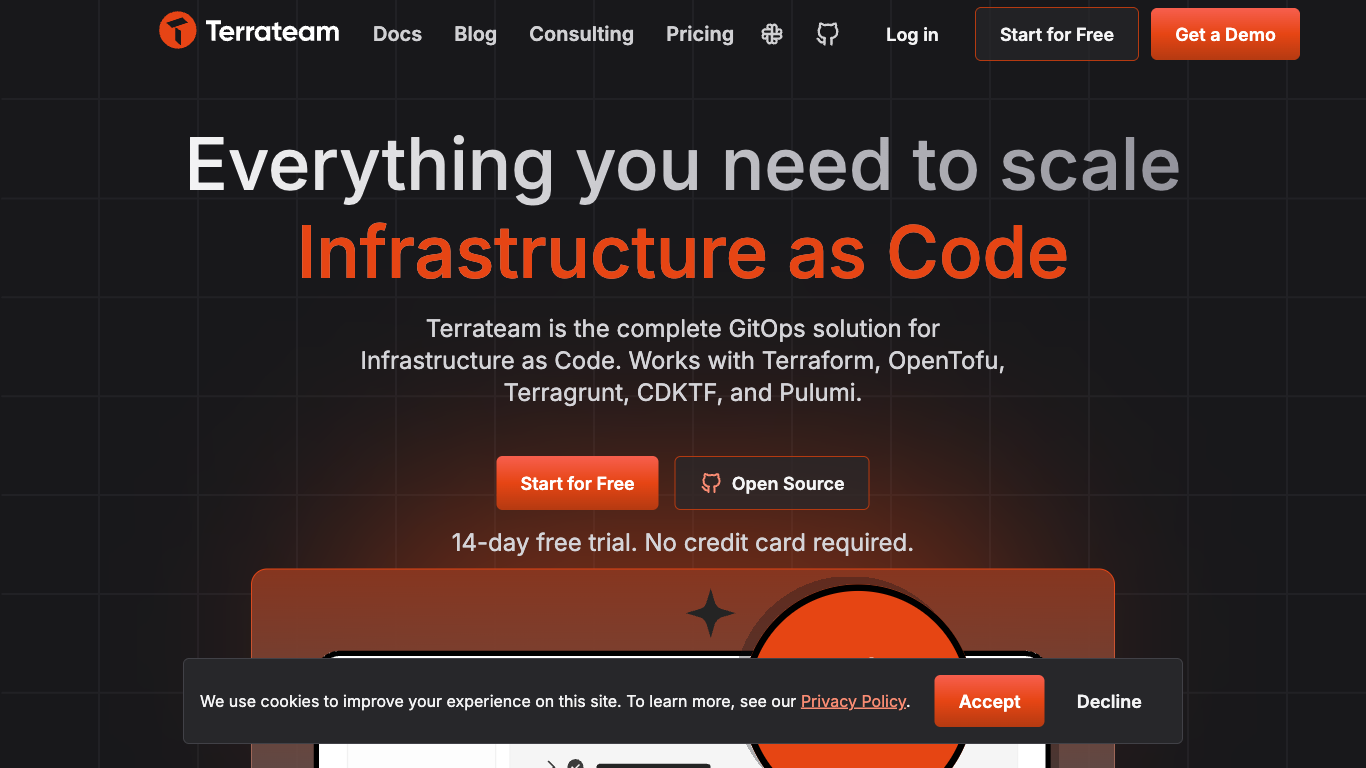Click Start for Free hero button
1366x768 pixels.
pos(577,483)
